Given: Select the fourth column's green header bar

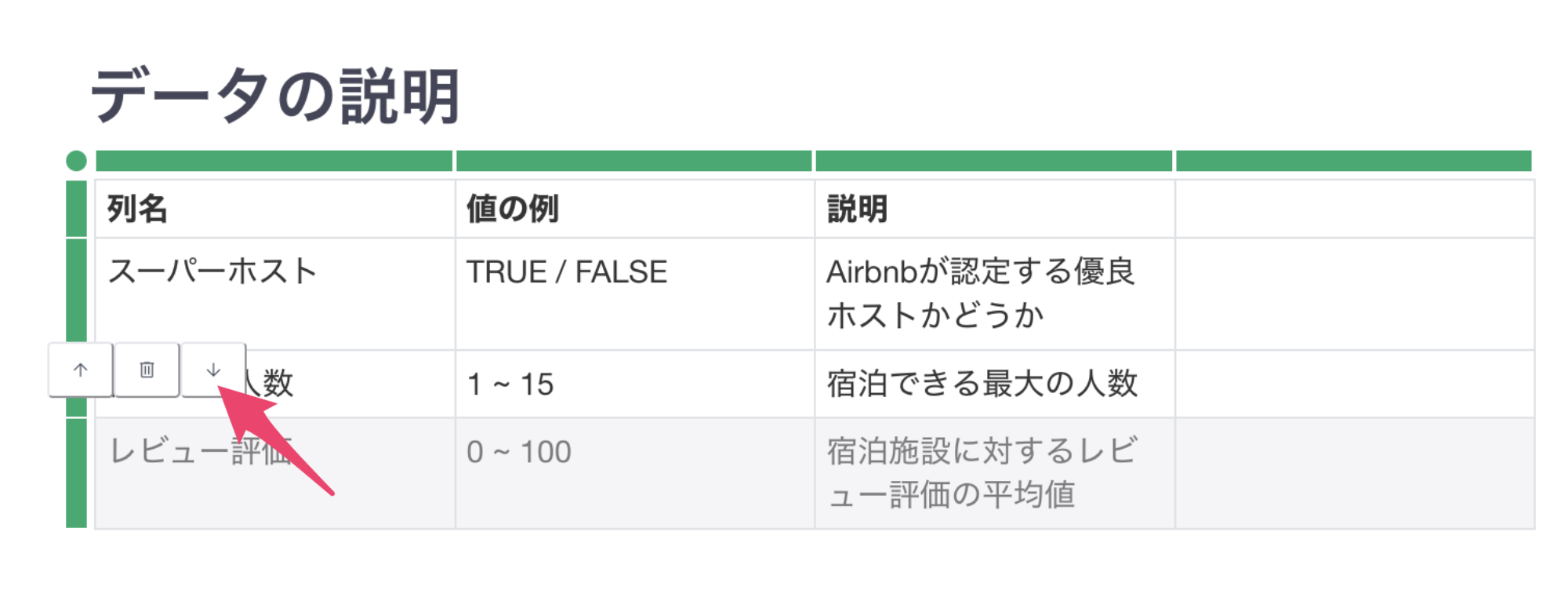Looking at the screenshot, I should coord(1354,161).
